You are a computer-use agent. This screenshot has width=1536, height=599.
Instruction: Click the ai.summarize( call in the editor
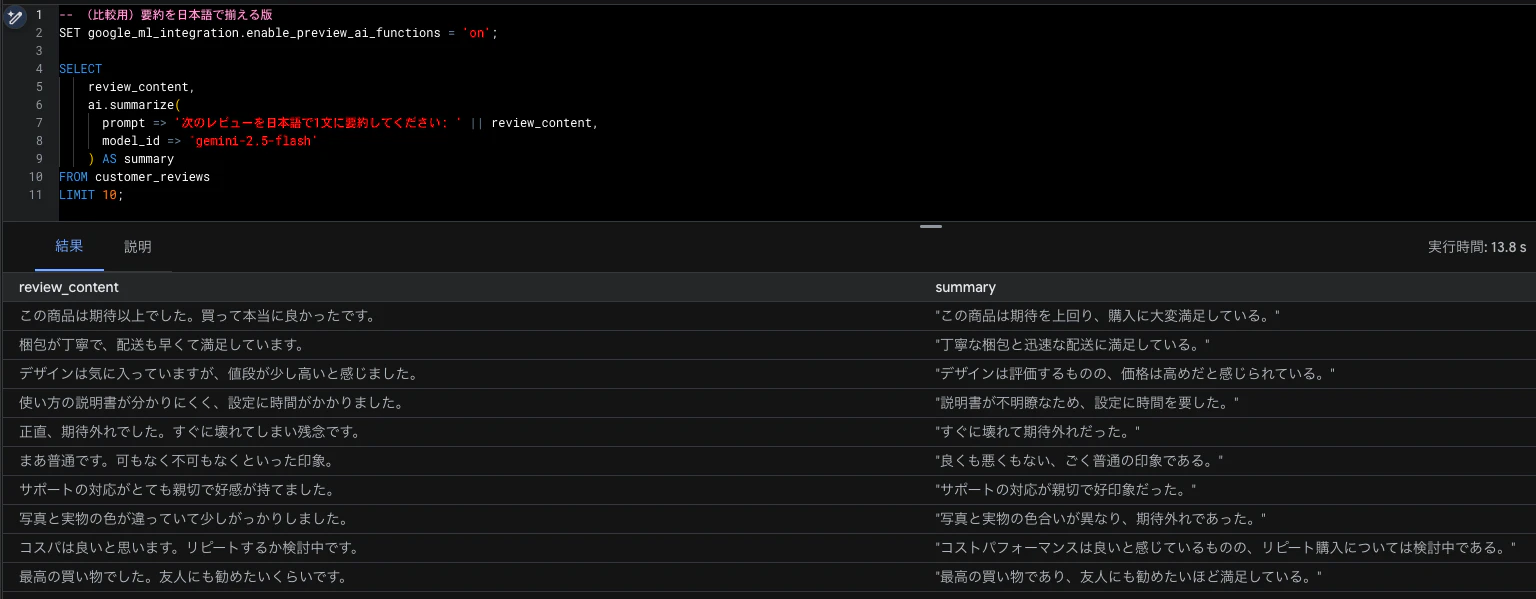coord(134,105)
